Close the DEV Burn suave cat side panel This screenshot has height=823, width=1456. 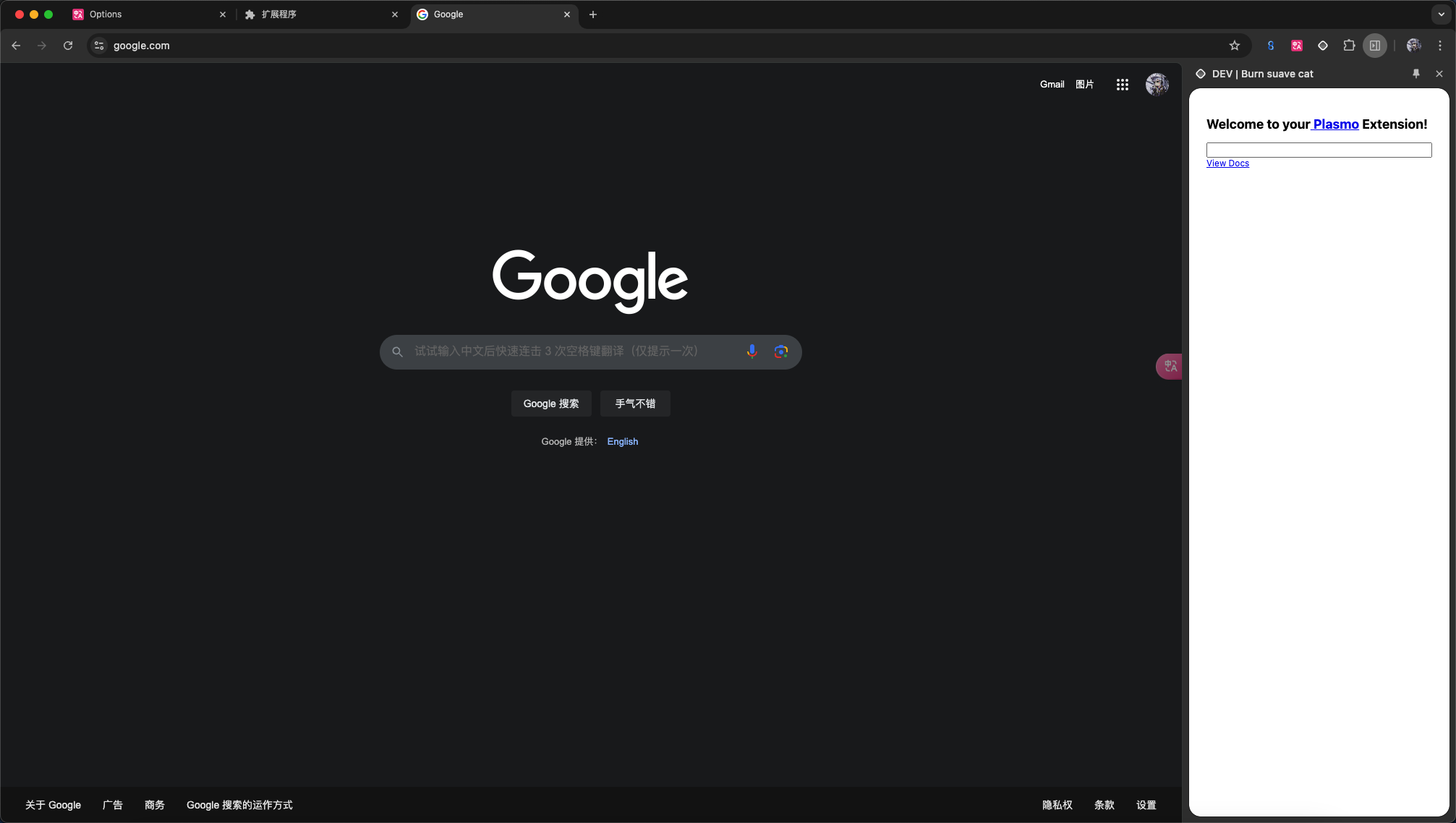[1439, 74]
